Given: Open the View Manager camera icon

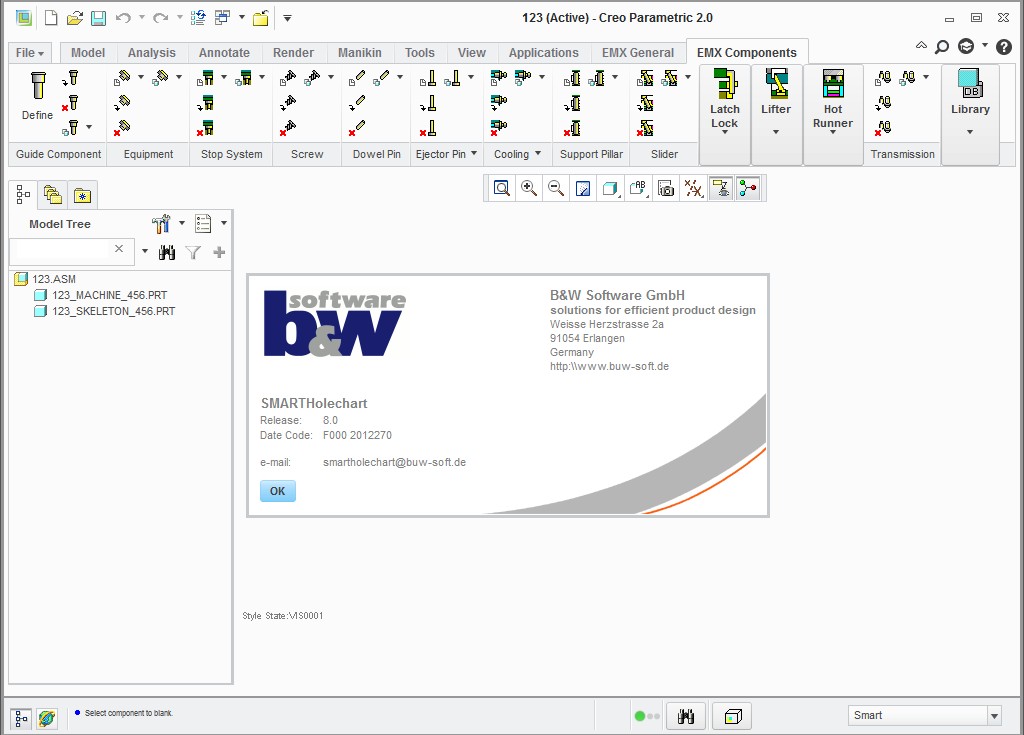Looking at the screenshot, I should [665, 189].
